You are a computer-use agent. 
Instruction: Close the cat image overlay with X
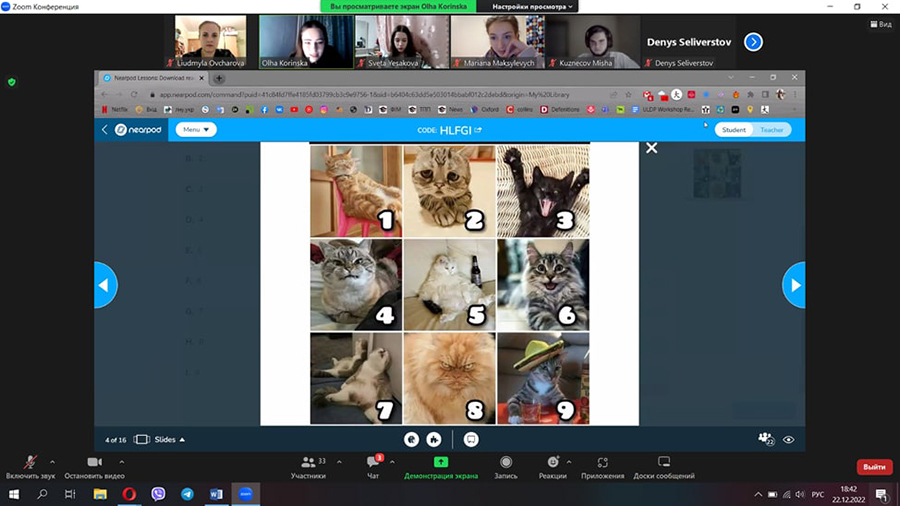coord(651,148)
